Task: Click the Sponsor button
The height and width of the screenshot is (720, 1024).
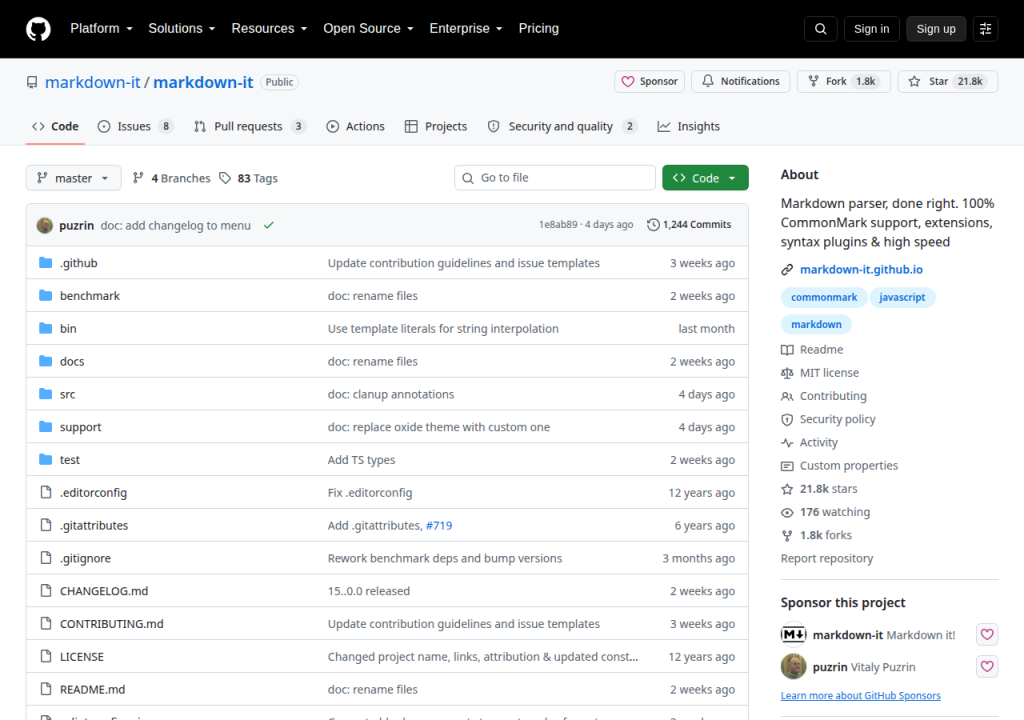Action: [x=649, y=81]
